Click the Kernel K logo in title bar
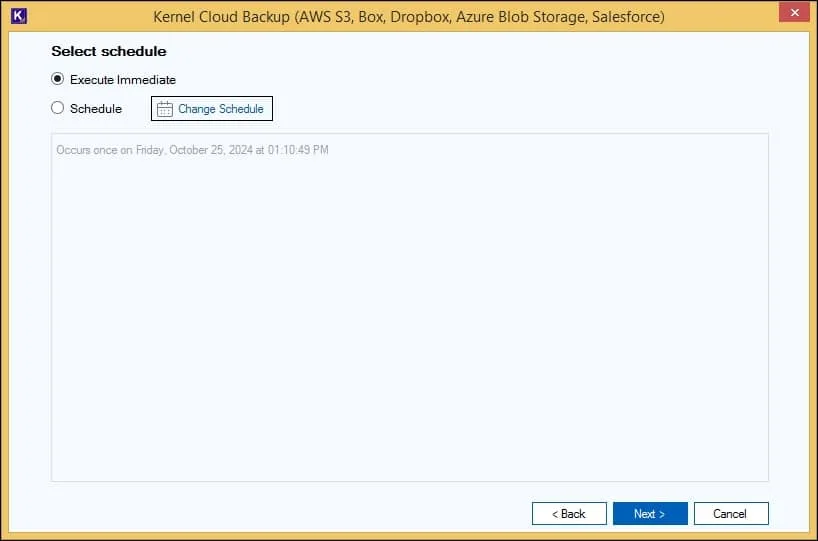The width and height of the screenshot is (818, 541). point(19,16)
